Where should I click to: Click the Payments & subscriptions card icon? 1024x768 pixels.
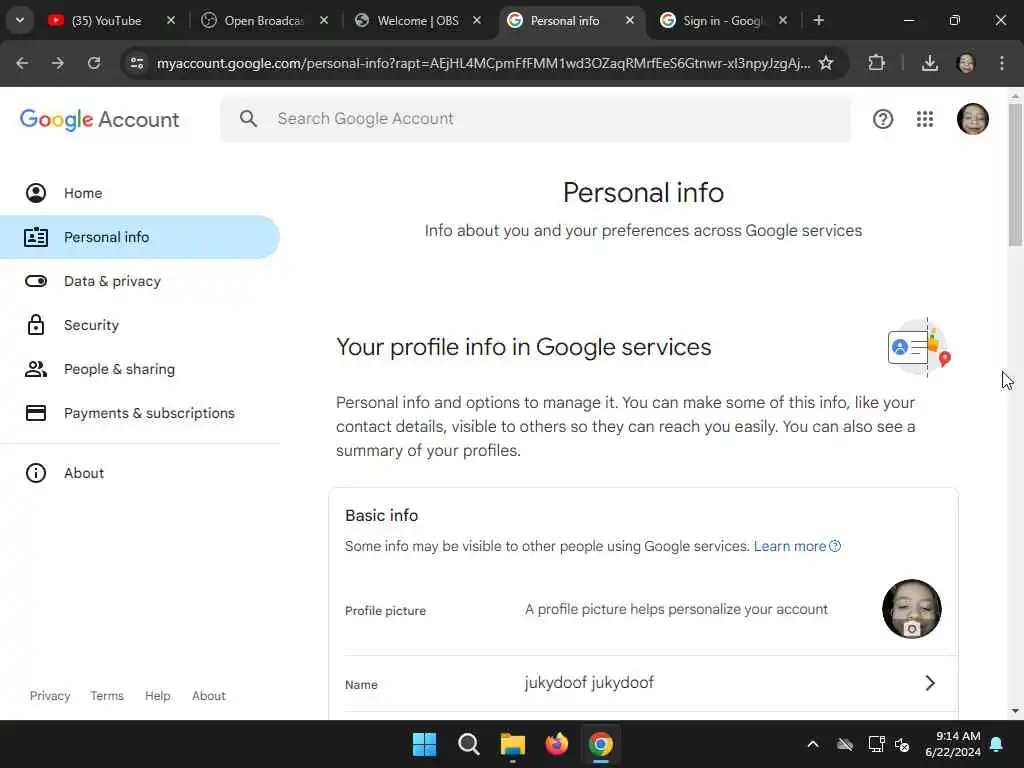click(x=36, y=413)
